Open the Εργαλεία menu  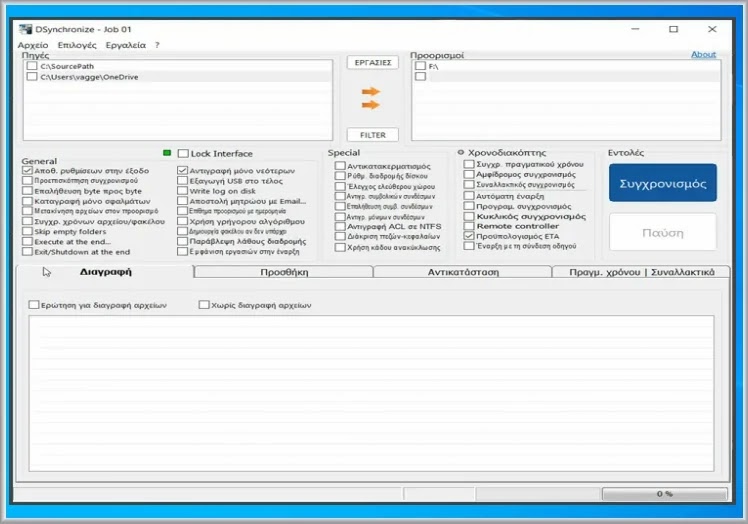[126, 45]
